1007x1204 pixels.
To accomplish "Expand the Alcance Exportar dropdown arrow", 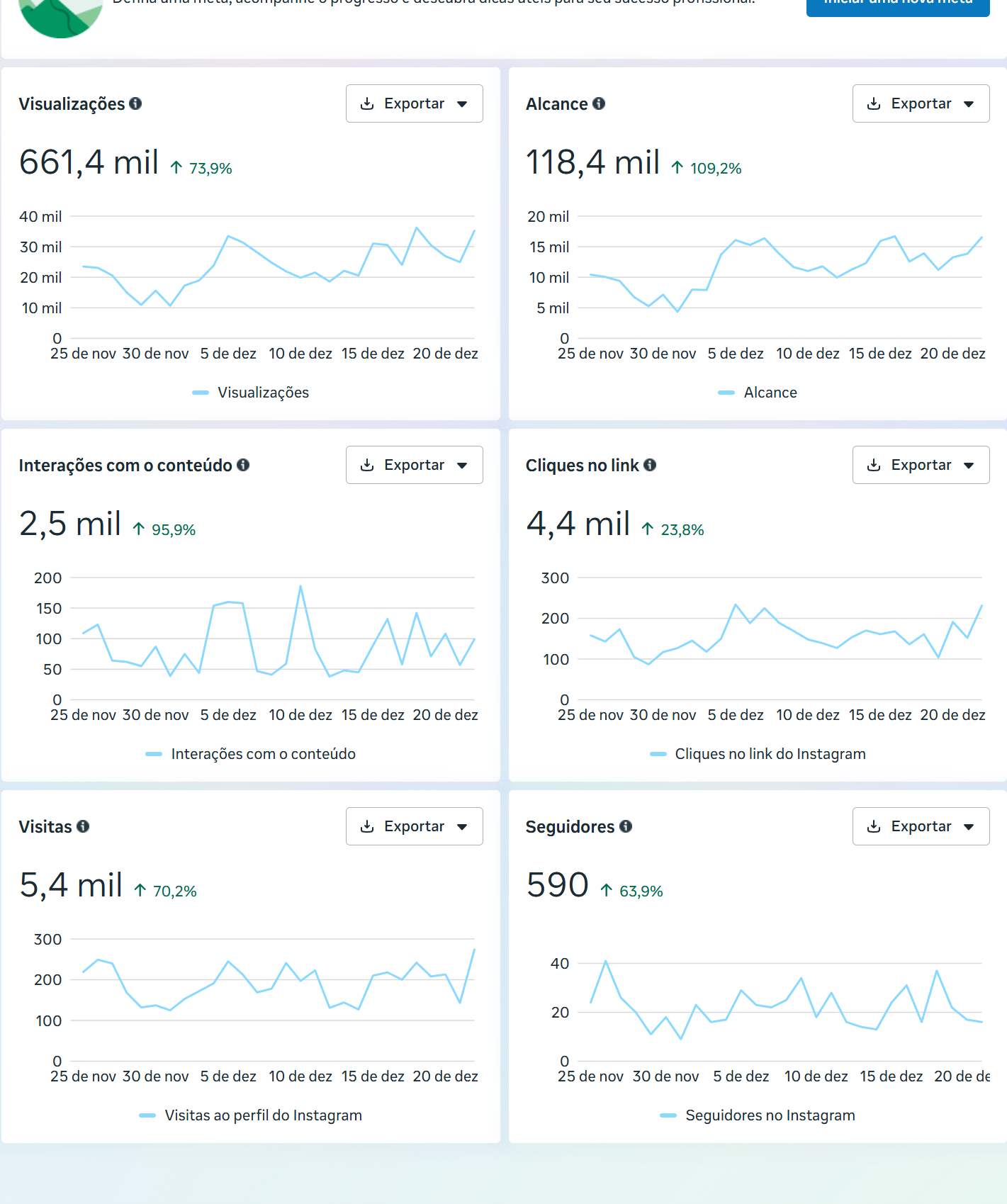I will pyautogui.click(x=969, y=104).
